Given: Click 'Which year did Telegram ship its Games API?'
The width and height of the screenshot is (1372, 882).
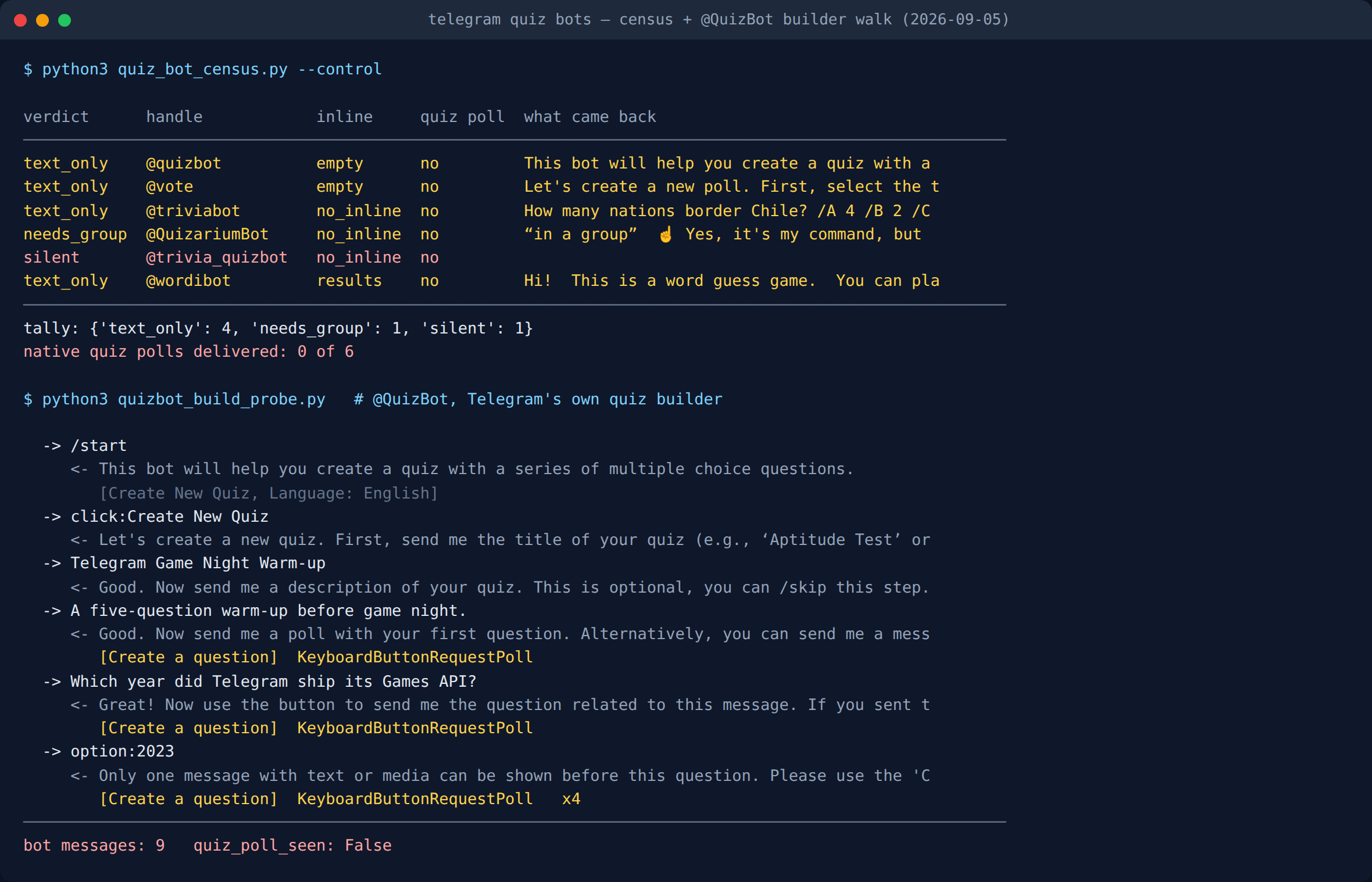Looking at the screenshot, I should click(x=273, y=682).
